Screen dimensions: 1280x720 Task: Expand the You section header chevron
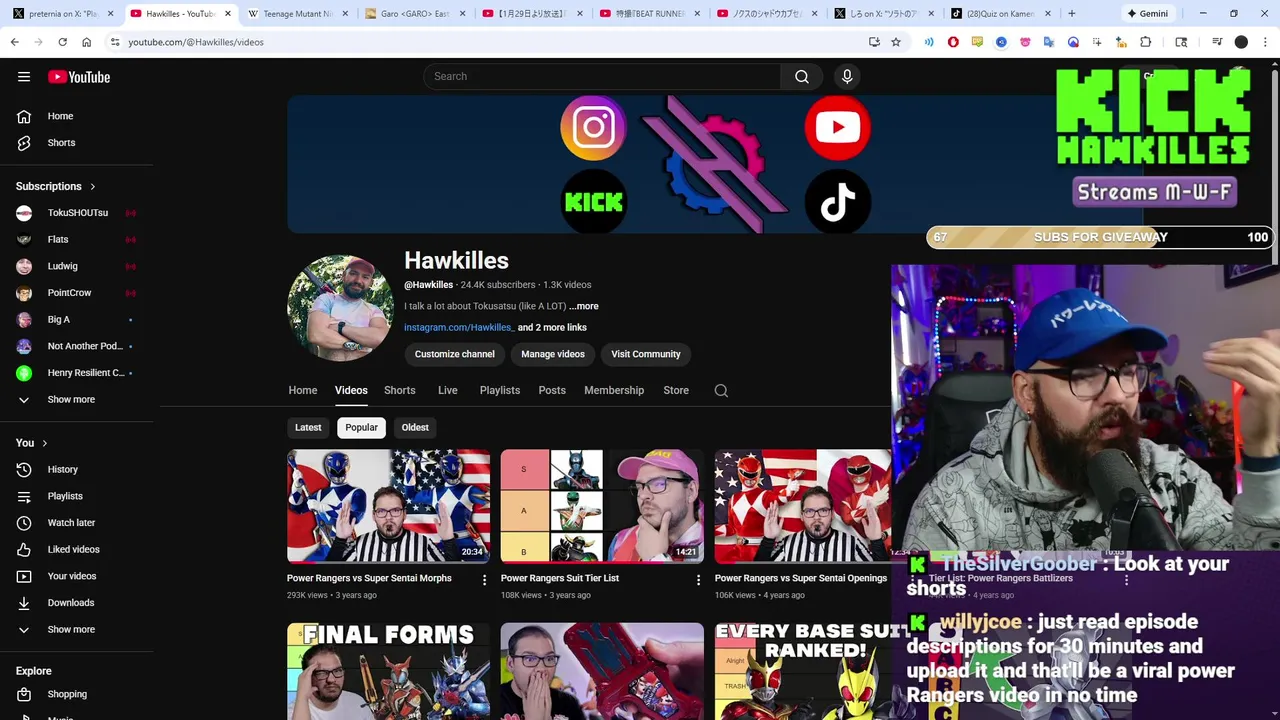tap(44, 443)
